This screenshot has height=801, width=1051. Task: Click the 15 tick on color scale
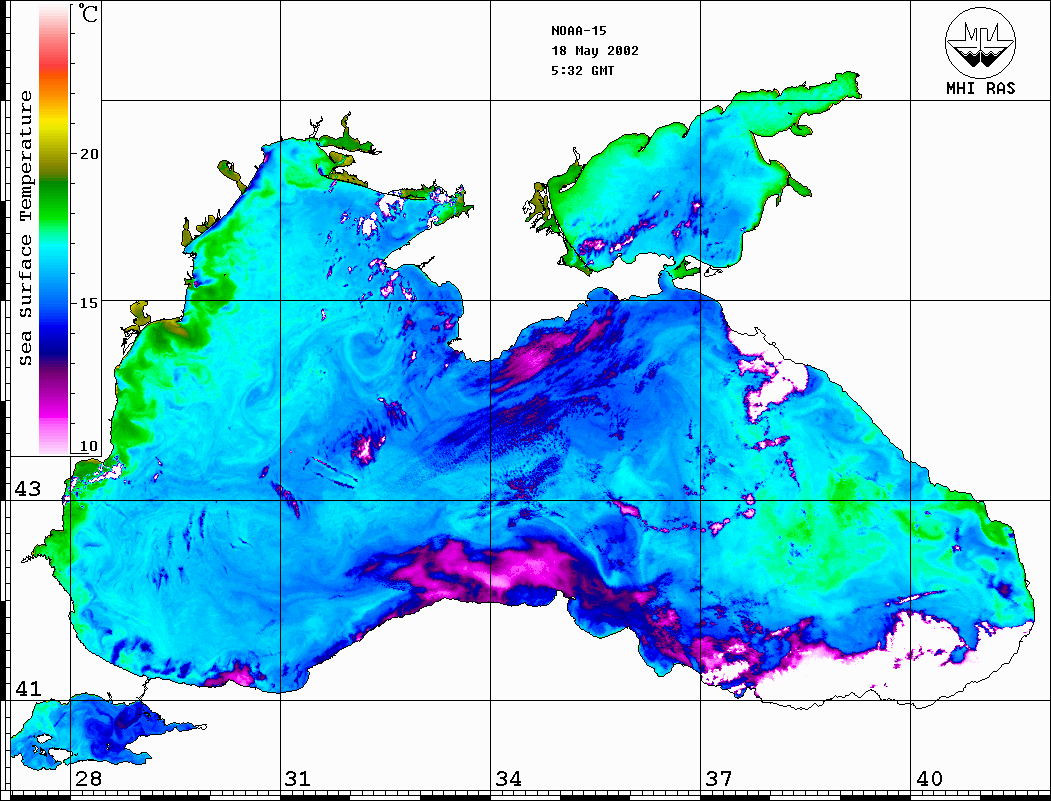click(88, 303)
